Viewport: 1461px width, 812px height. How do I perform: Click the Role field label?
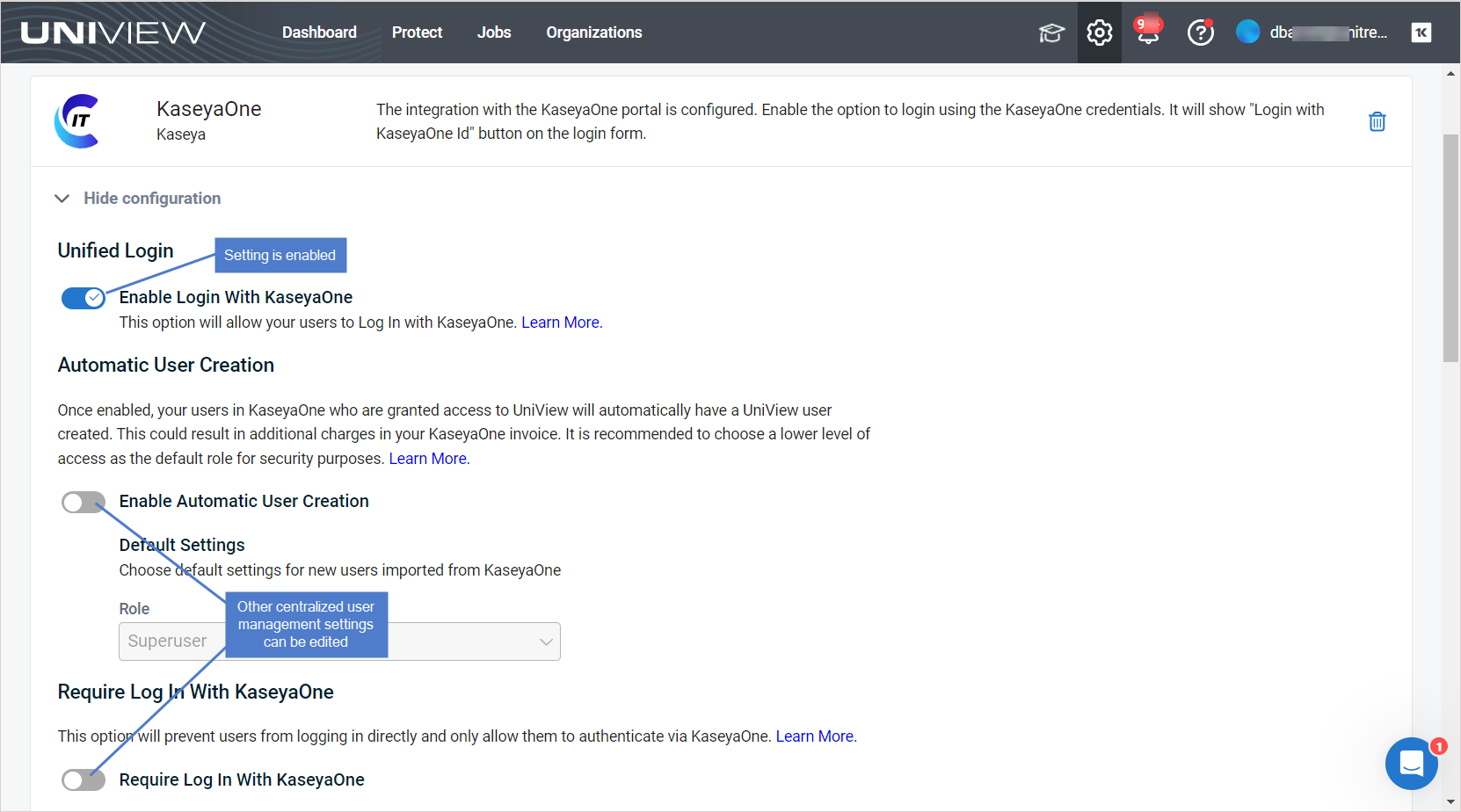(134, 609)
